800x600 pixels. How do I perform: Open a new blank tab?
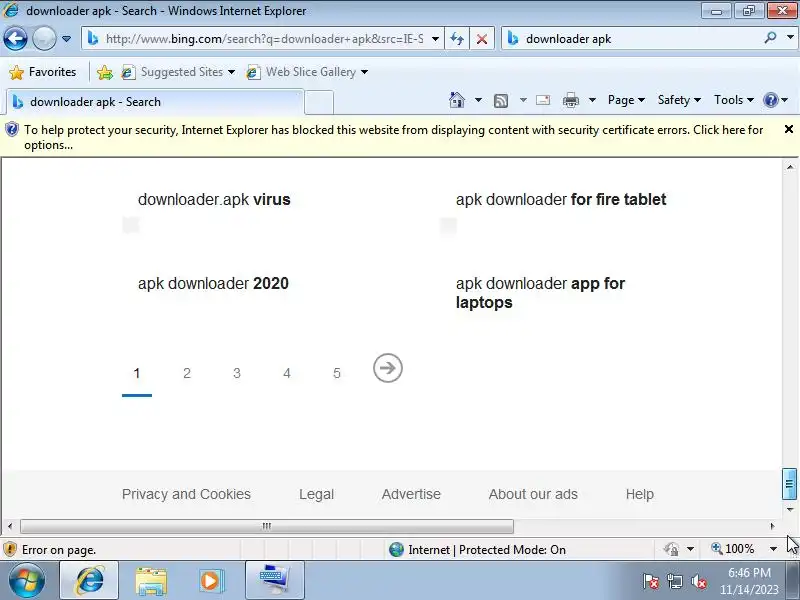click(319, 102)
